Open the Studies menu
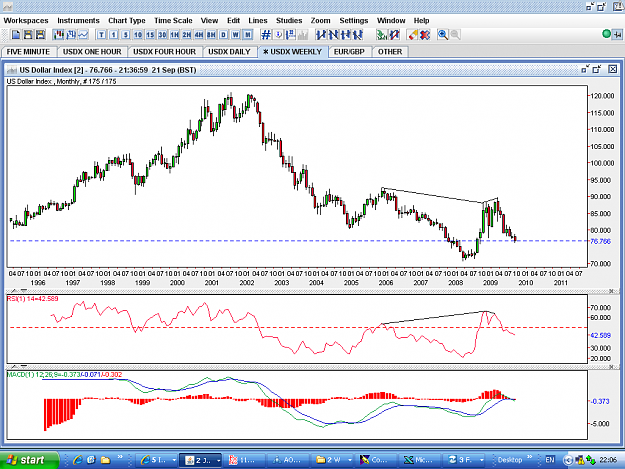This screenshot has height=469, width=625. tap(289, 21)
